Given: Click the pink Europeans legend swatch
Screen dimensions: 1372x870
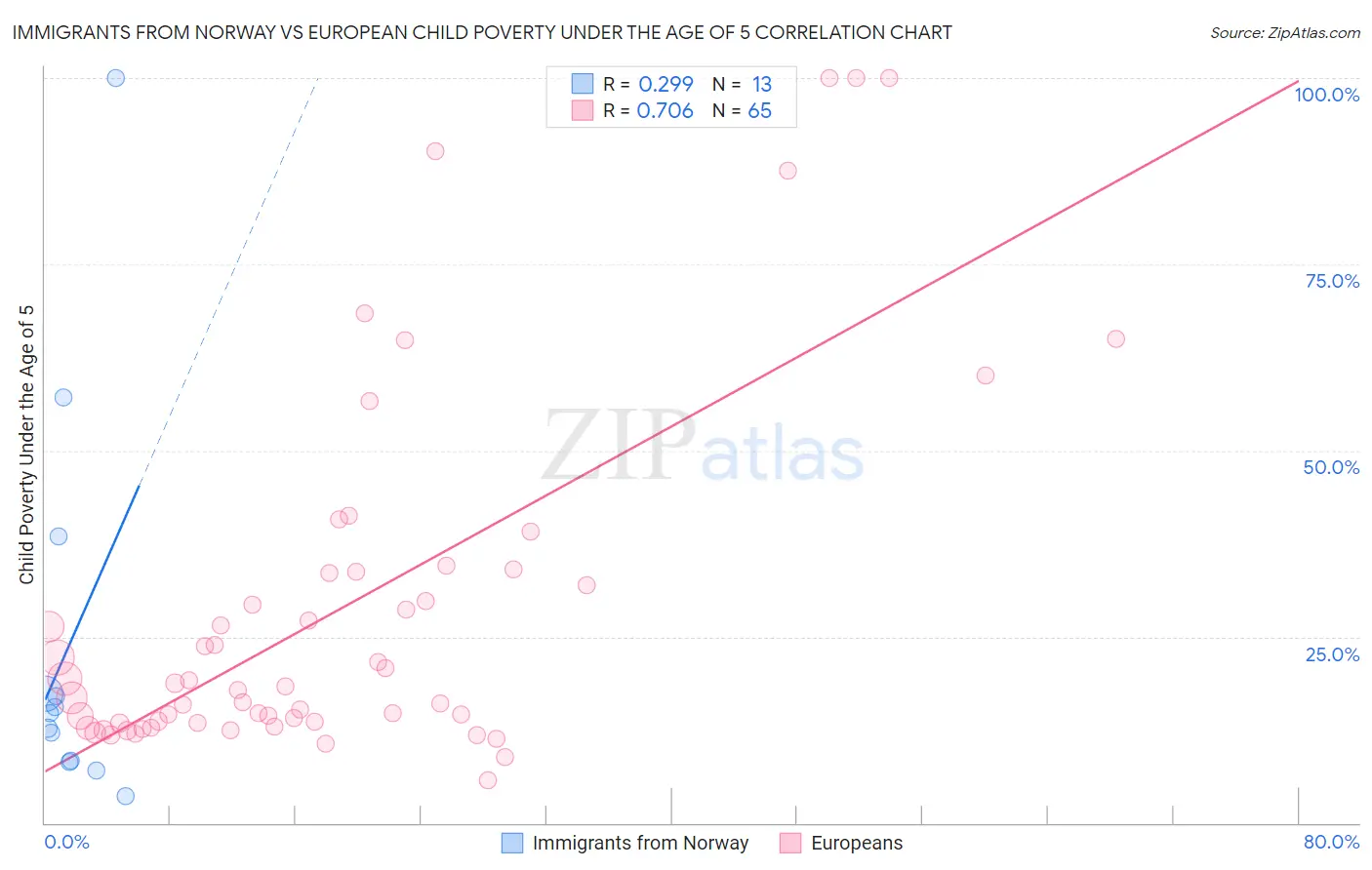Looking at the screenshot, I should (790, 843).
